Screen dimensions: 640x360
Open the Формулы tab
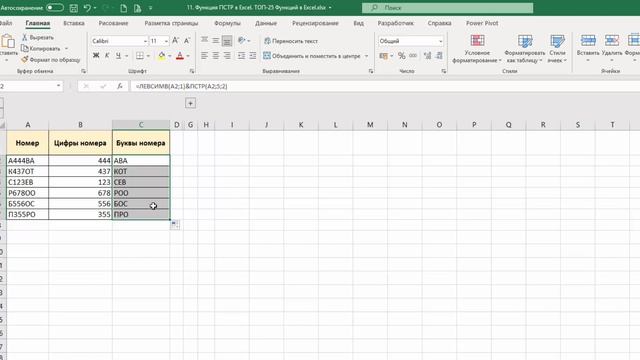[227, 23]
